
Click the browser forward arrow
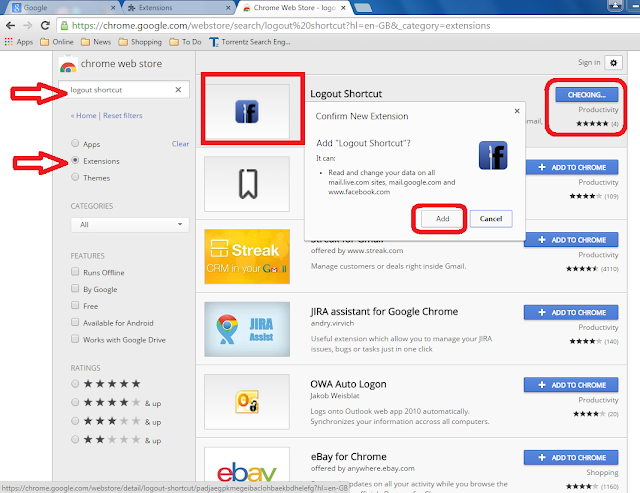28,26
